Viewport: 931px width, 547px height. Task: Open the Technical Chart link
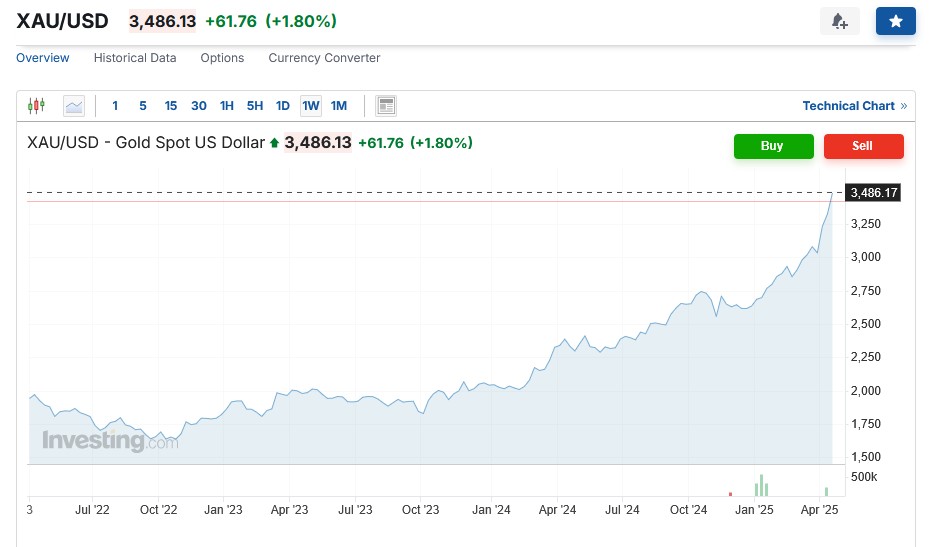click(x=854, y=106)
